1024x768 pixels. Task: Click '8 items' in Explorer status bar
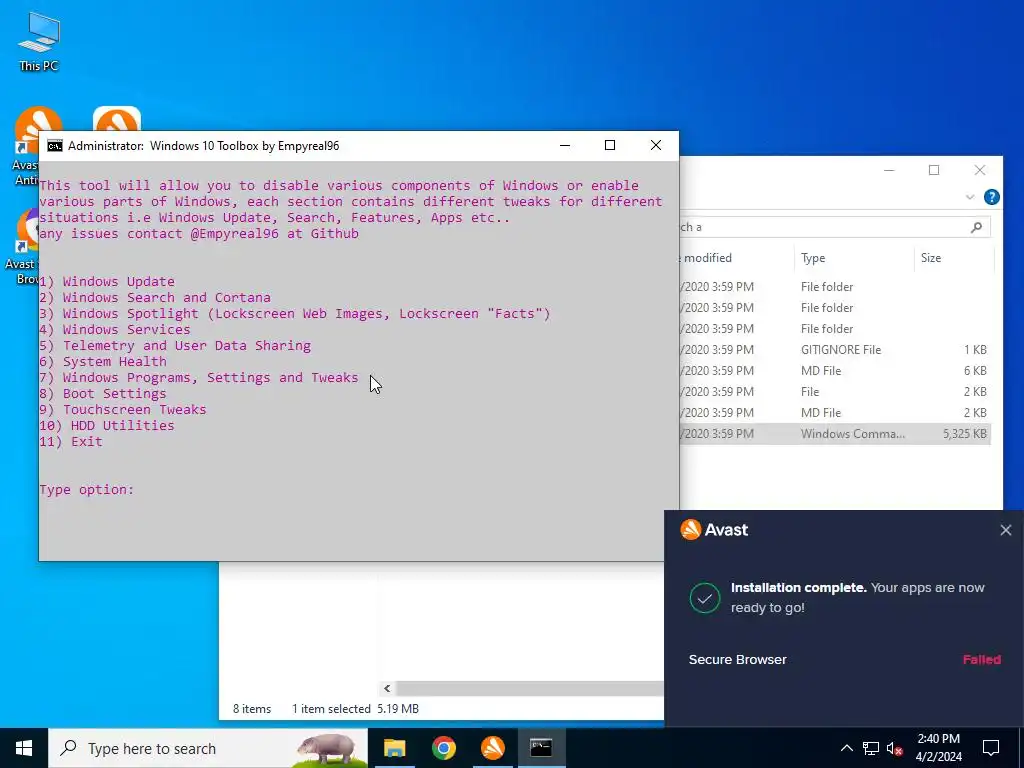[x=252, y=709]
